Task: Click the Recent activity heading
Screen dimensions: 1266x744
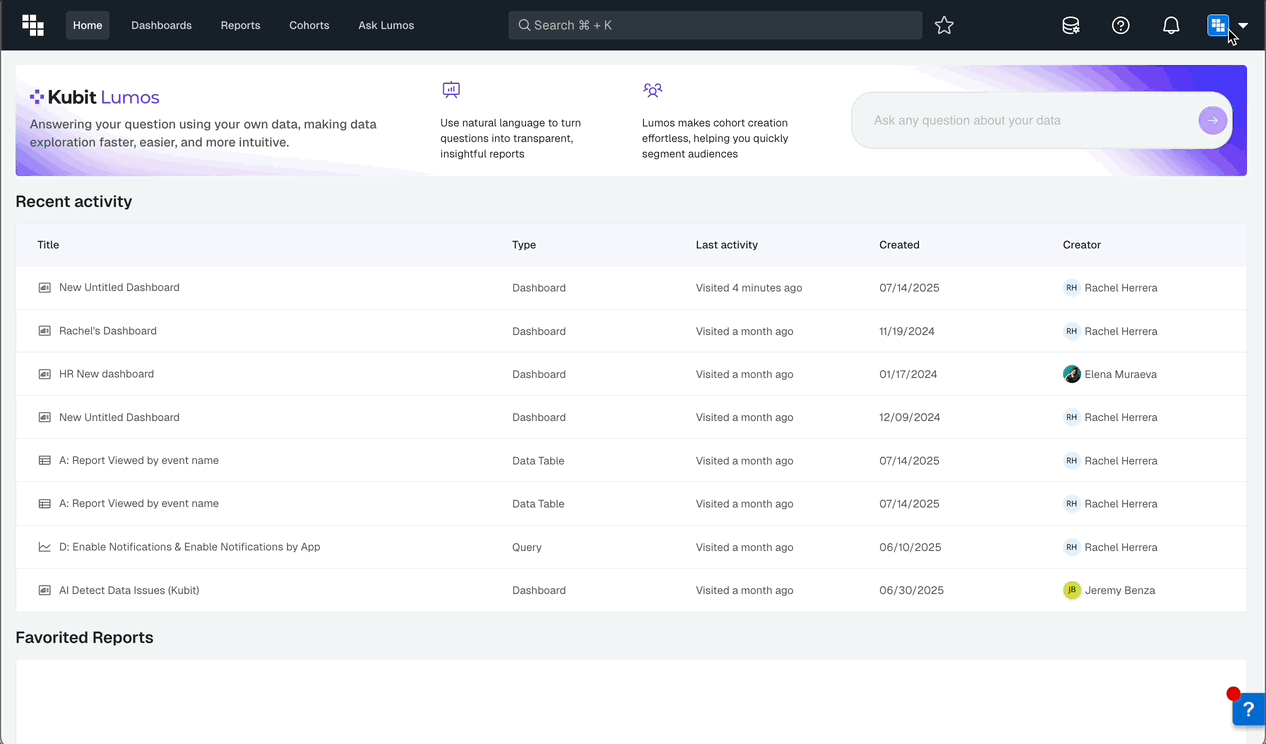Action: 74,201
